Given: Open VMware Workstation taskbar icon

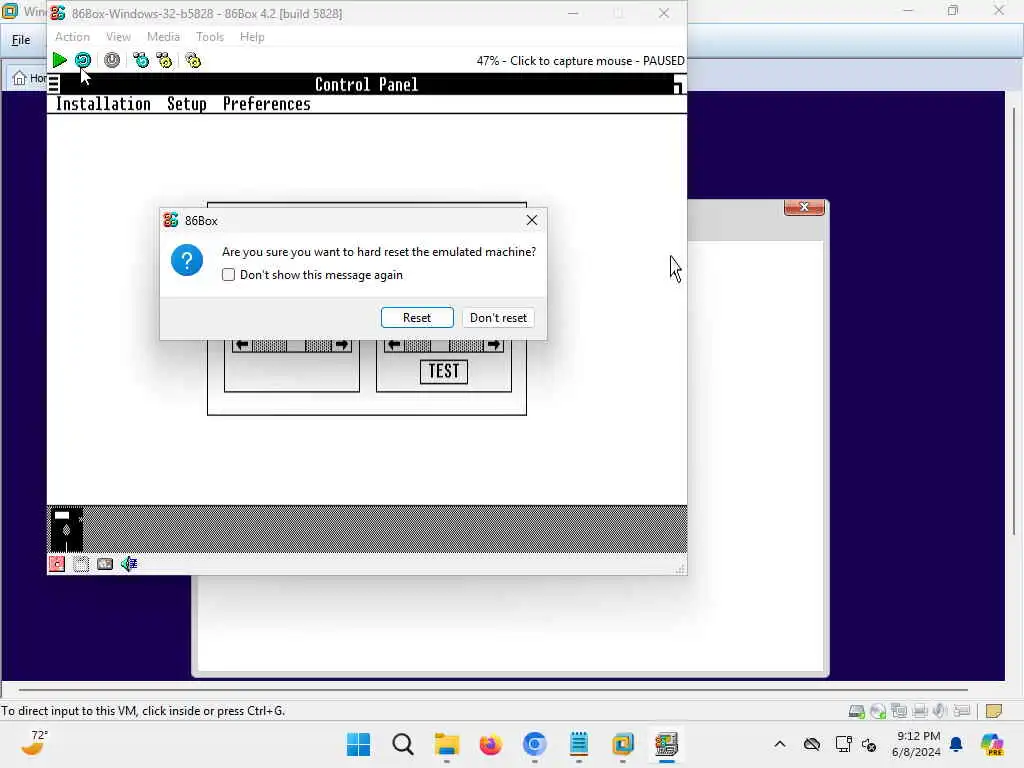Looking at the screenshot, I should click(622, 744).
